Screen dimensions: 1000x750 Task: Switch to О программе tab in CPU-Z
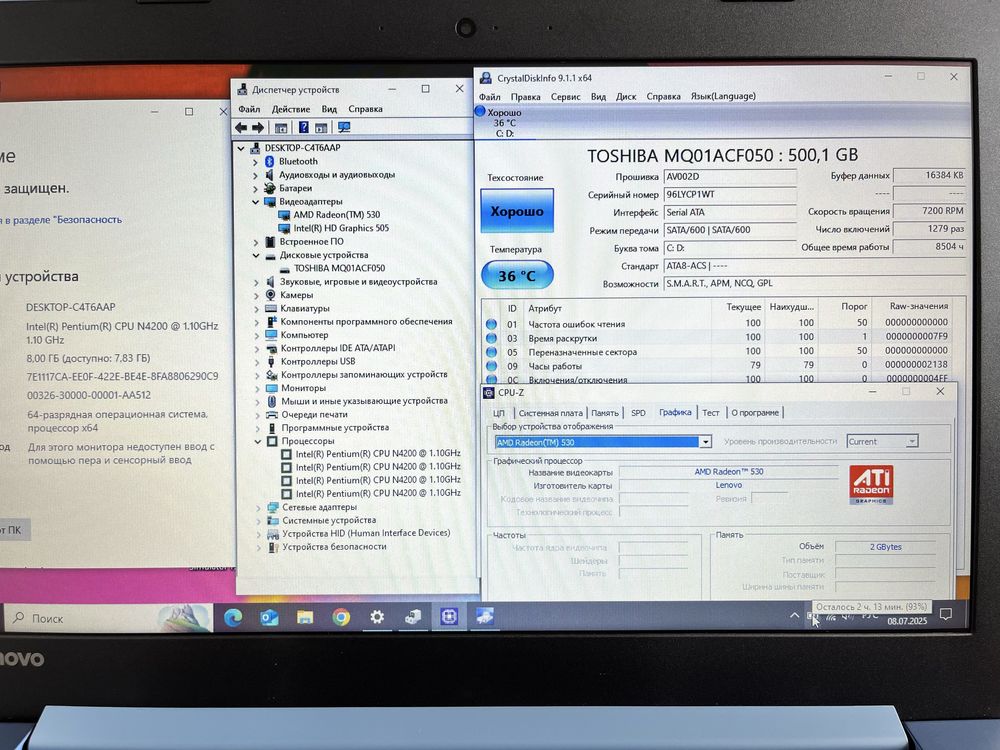(755, 413)
